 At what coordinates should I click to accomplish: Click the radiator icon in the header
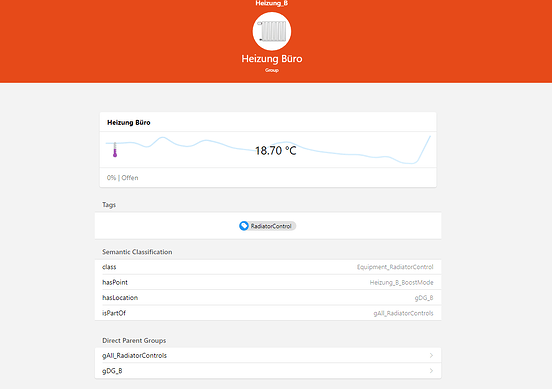tap(272, 31)
